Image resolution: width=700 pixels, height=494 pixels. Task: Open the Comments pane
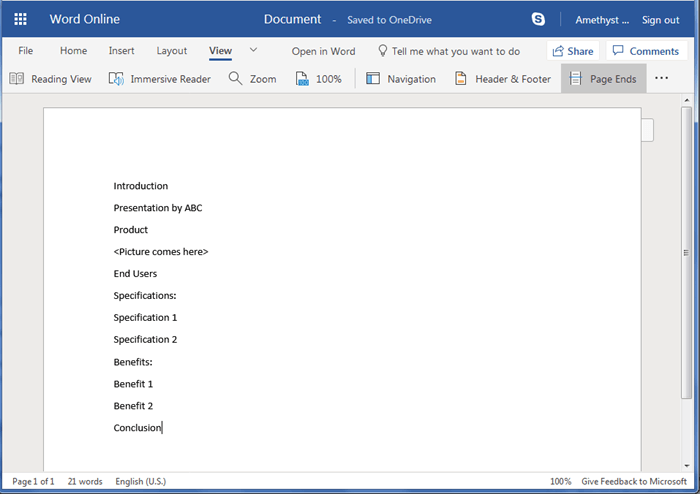point(645,51)
